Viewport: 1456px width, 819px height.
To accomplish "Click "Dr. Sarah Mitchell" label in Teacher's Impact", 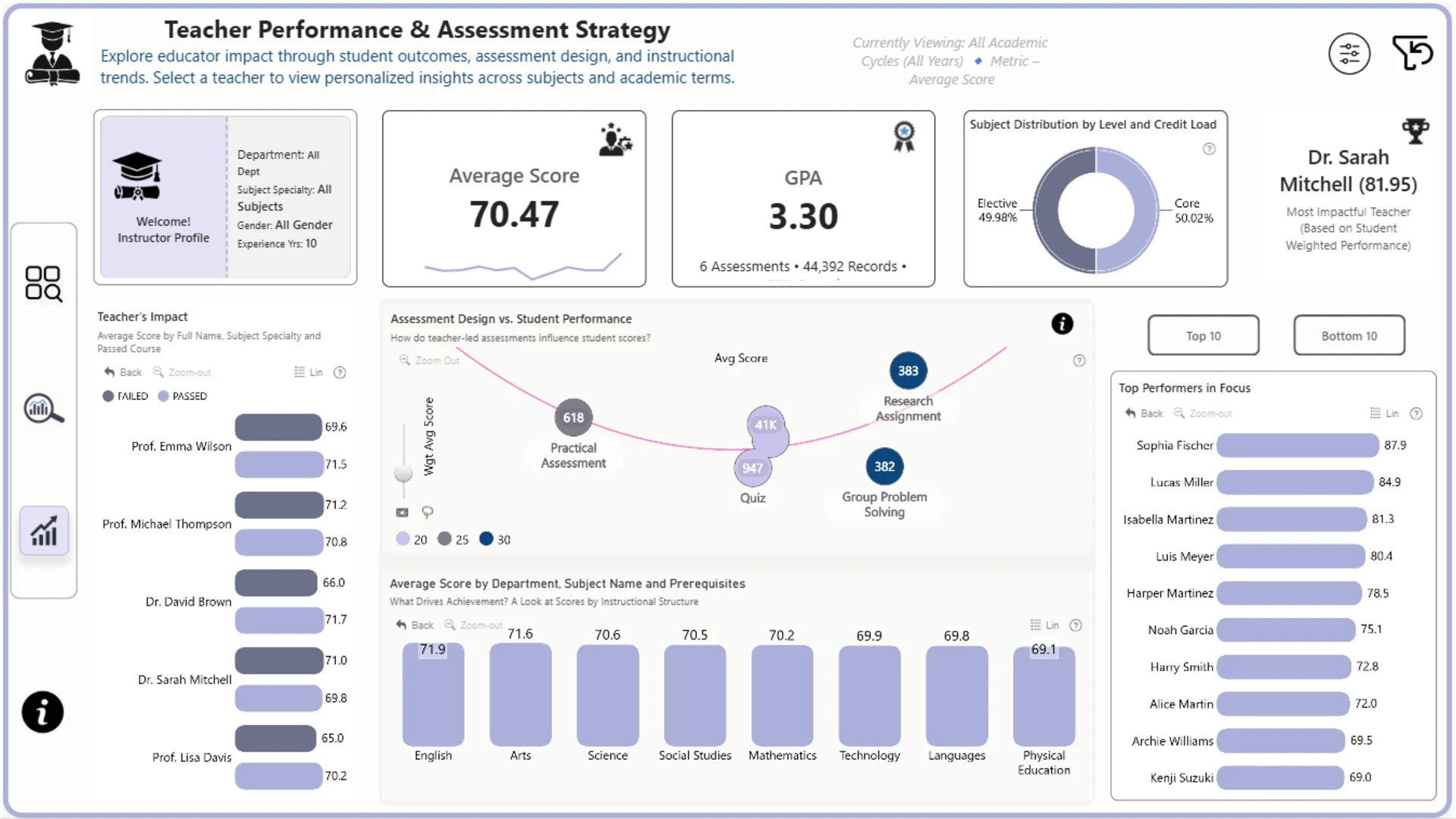I will click(x=184, y=679).
